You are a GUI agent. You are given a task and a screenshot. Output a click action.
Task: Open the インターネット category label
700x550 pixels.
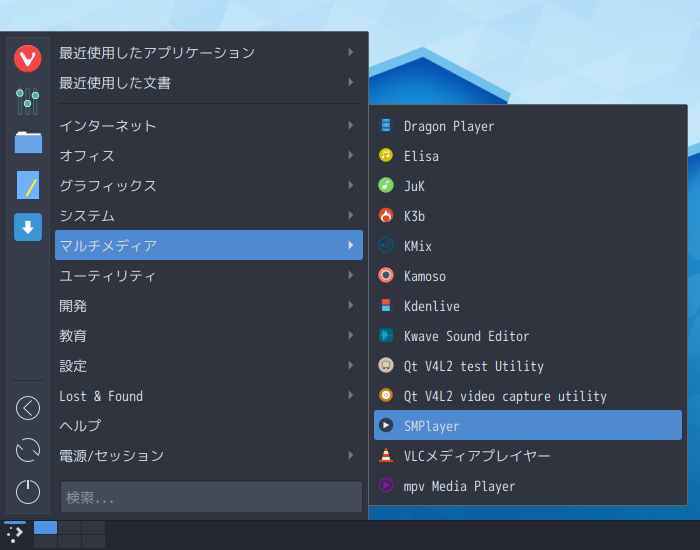[108, 126]
